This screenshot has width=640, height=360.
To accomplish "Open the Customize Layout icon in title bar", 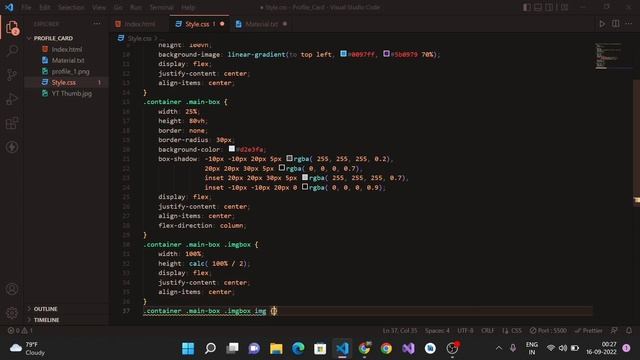I will [564, 7].
